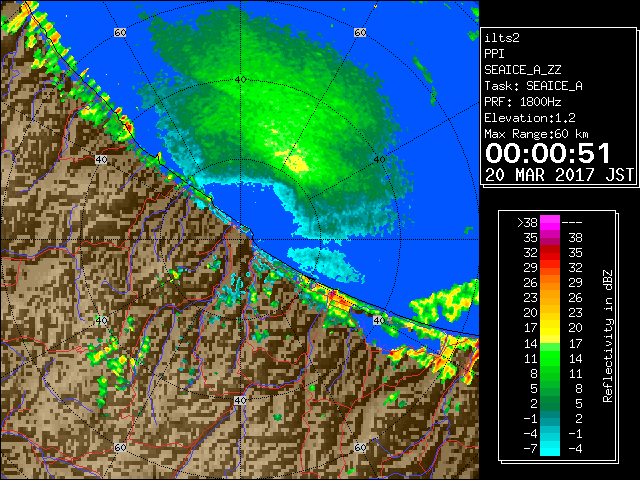Click the 'Max Range:60 km' line
Screen dimensions: 640x480
click(536, 134)
